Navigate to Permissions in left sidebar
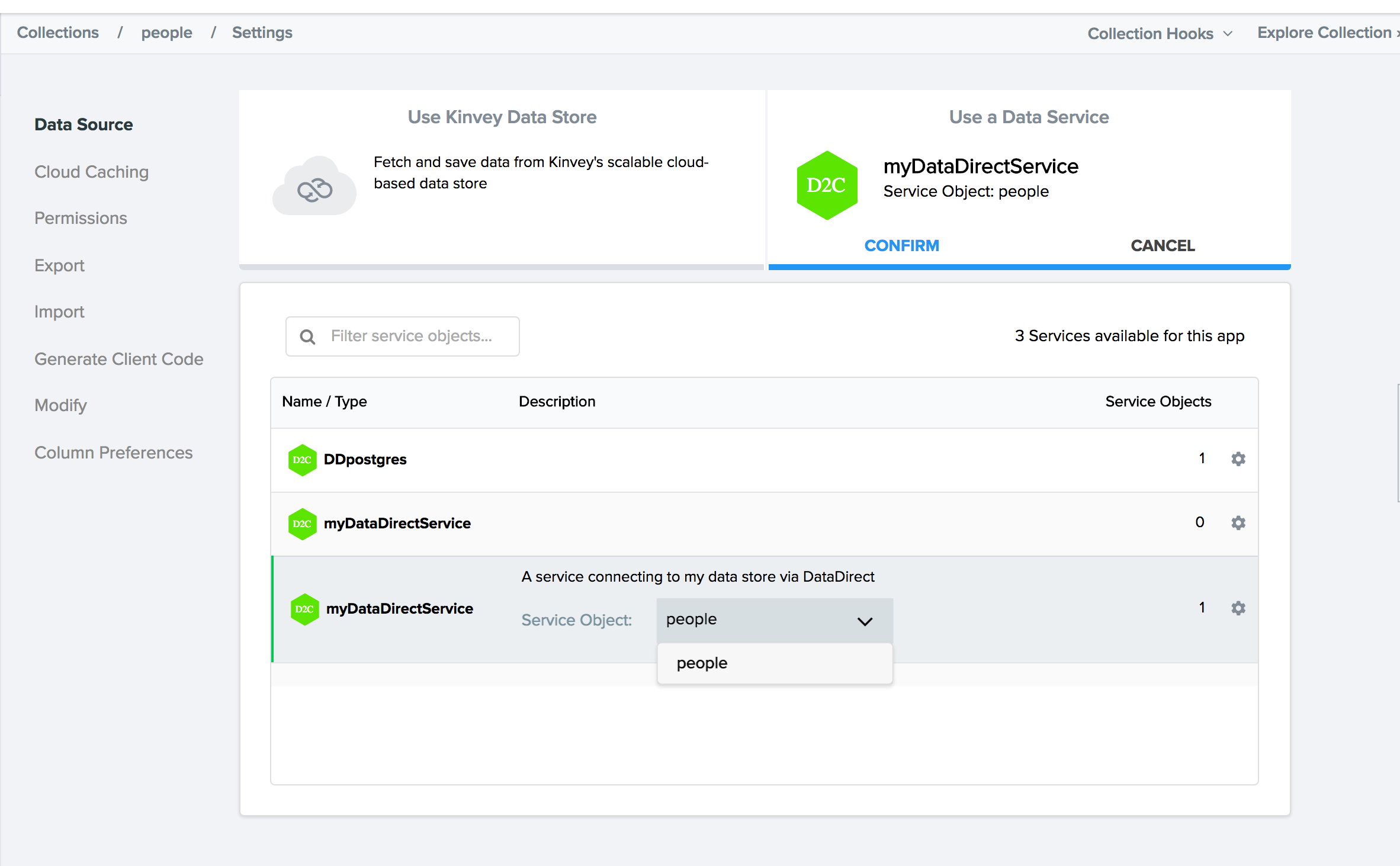The image size is (1400, 866). click(81, 218)
